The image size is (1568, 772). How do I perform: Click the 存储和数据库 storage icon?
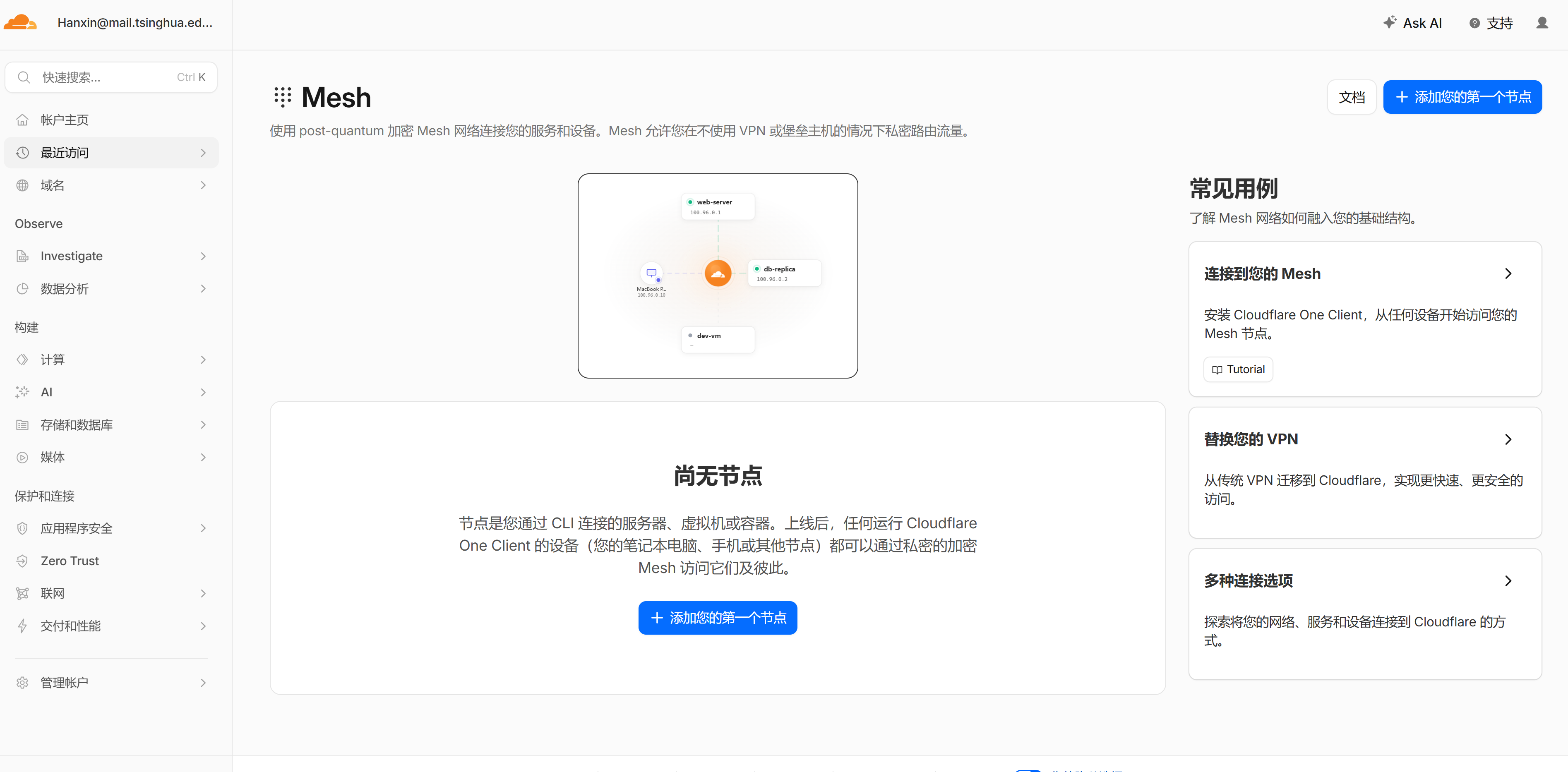tap(22, 425)
